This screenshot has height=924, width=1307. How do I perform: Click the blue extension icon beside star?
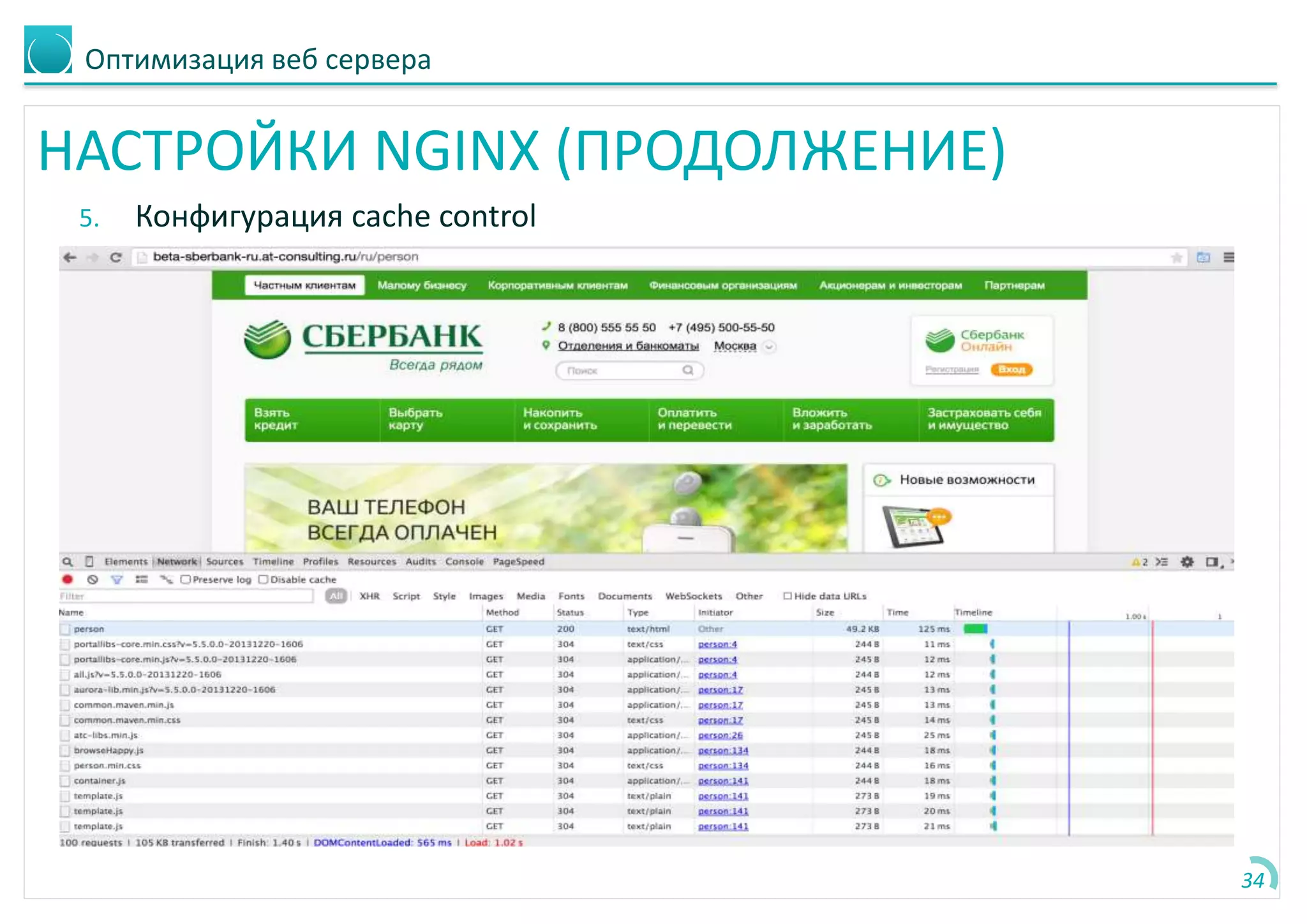[1204, 257]
